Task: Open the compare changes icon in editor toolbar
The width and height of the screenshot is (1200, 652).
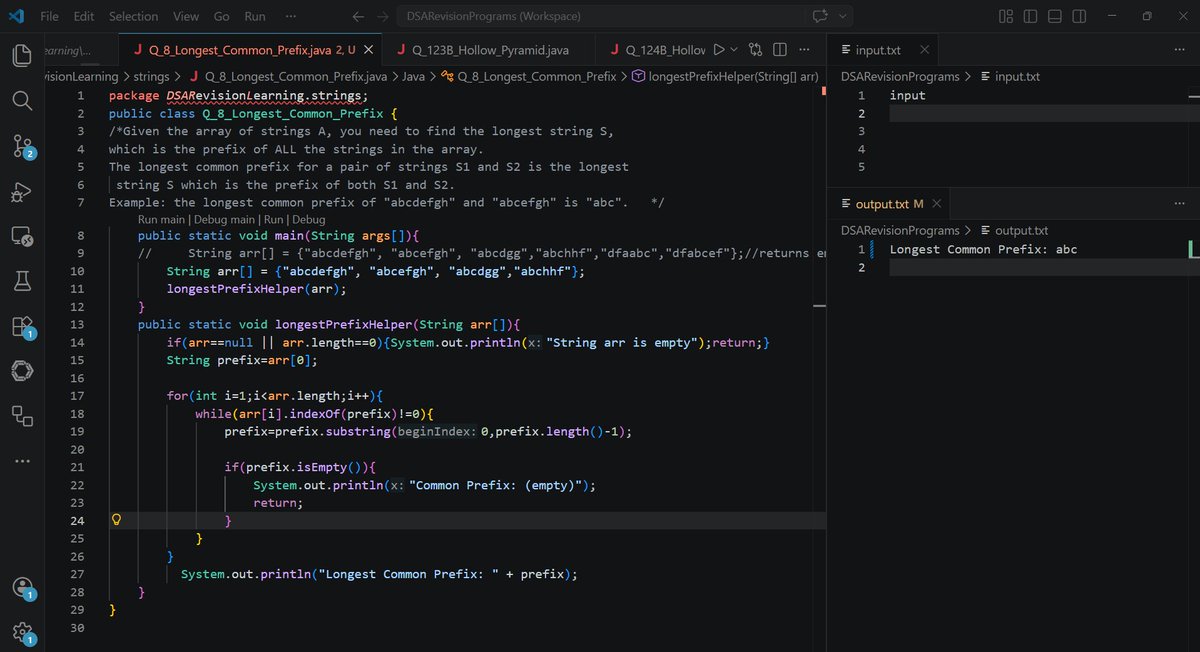Action: pos(756,50)
